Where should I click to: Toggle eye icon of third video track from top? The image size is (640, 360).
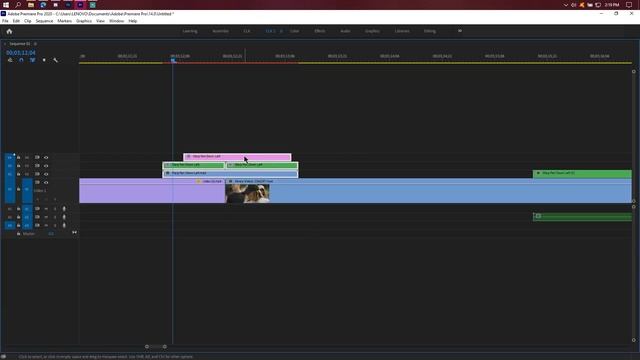[46, 174]
